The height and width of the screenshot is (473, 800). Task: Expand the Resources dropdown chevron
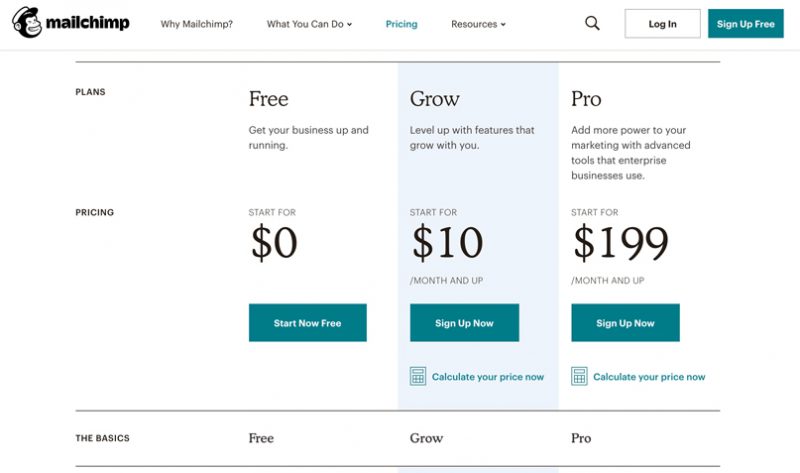(x=503, y=24)
